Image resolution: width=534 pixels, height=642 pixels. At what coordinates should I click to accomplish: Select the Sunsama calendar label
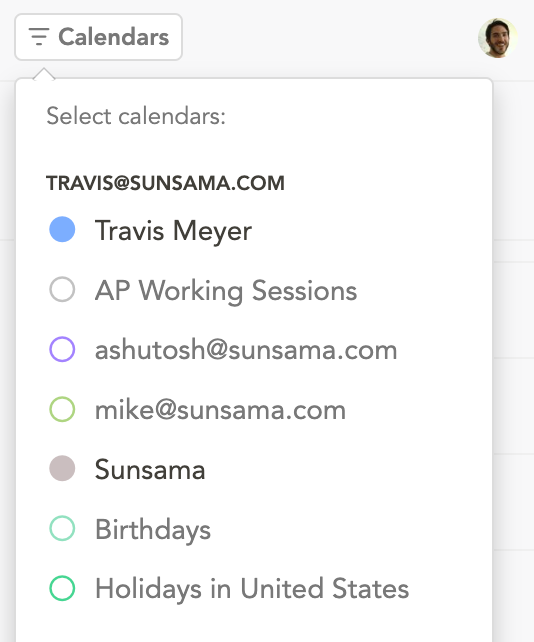point(150,469)
